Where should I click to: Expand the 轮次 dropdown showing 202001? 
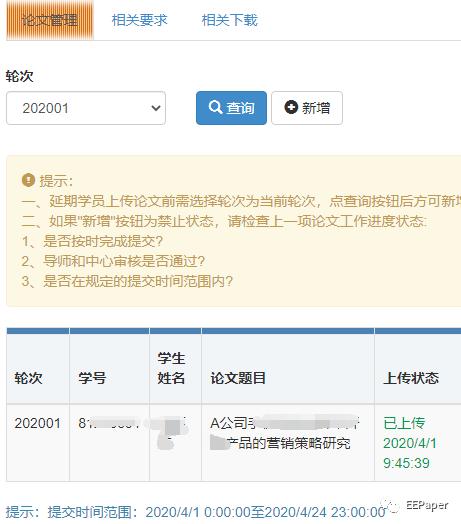86,108
